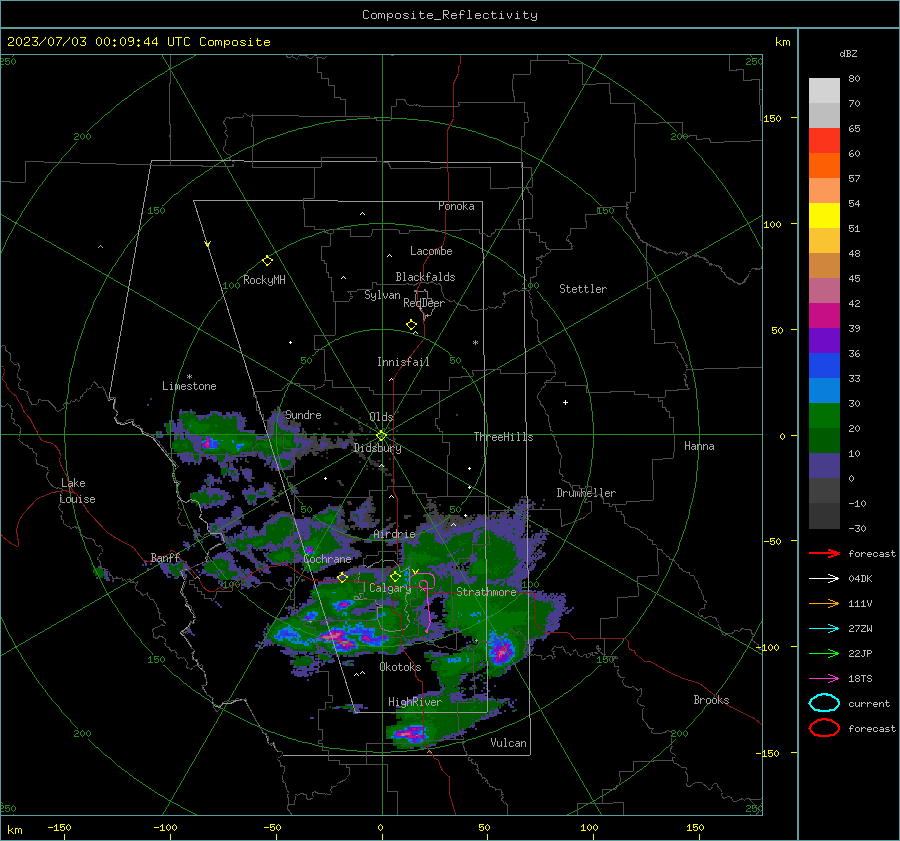The image size is (900, 841).
Task: Click the red 'forecast' ellipse legend icon
Action: click(824, 728)
